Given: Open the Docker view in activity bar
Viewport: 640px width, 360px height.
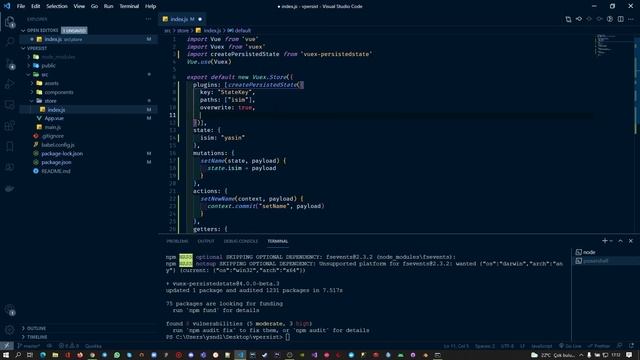Looking at the screenshot, I should (x=10, y=188).
